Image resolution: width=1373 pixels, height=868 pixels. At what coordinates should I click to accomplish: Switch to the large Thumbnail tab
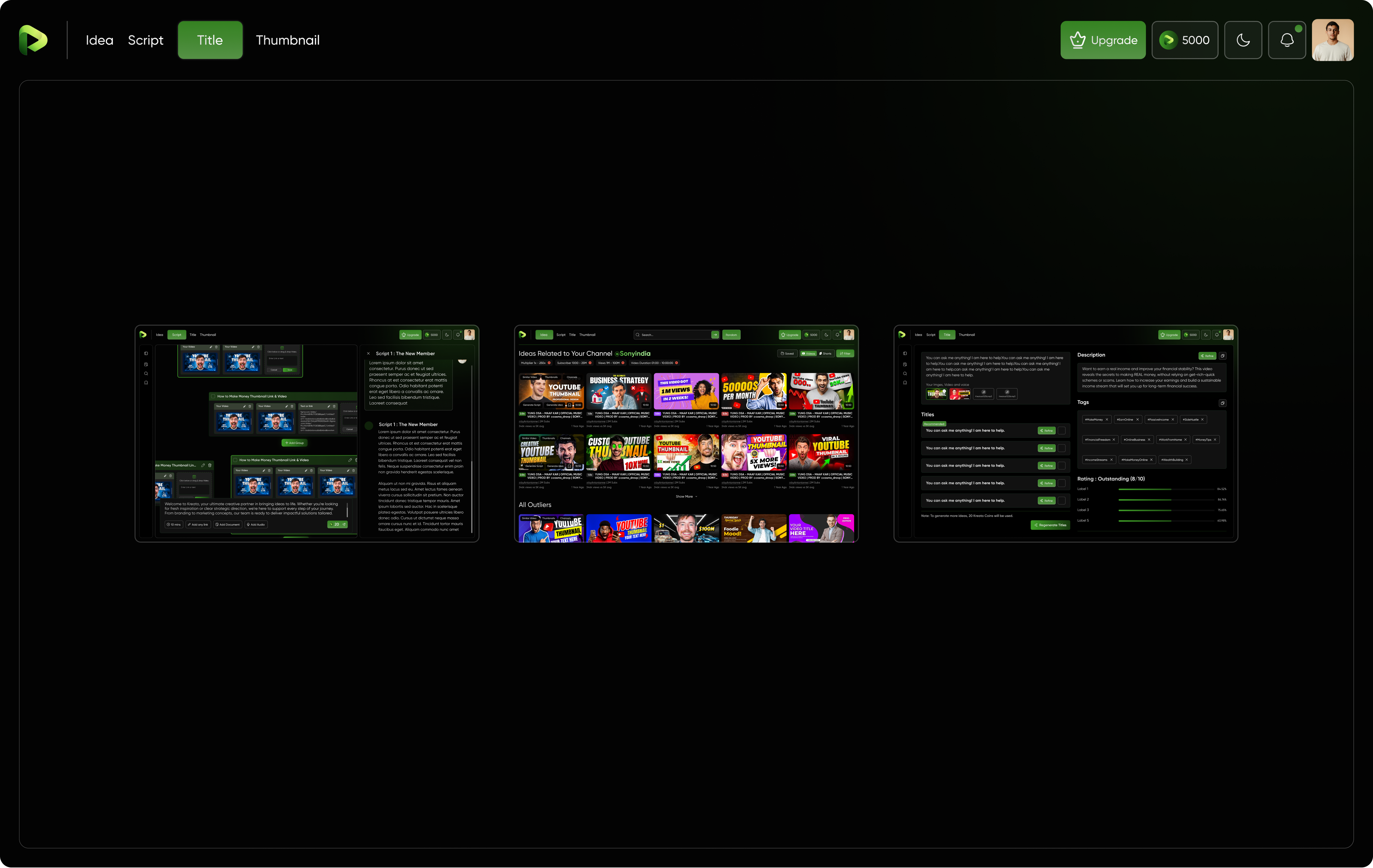287,40
